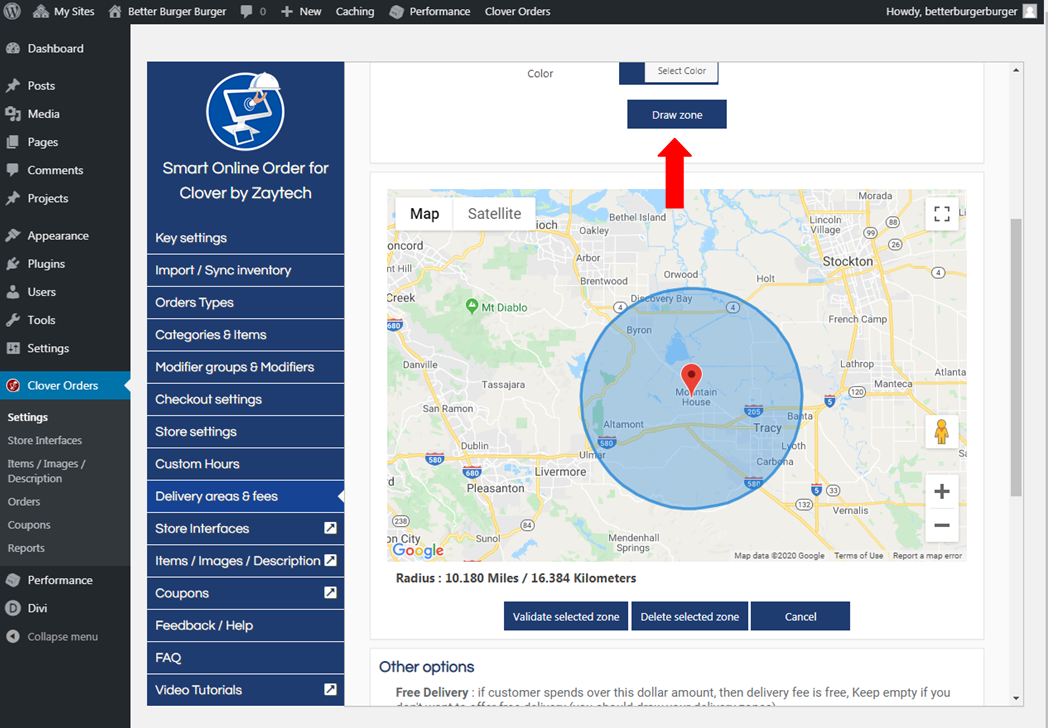Click the zone color swatch

pos(632,72)
